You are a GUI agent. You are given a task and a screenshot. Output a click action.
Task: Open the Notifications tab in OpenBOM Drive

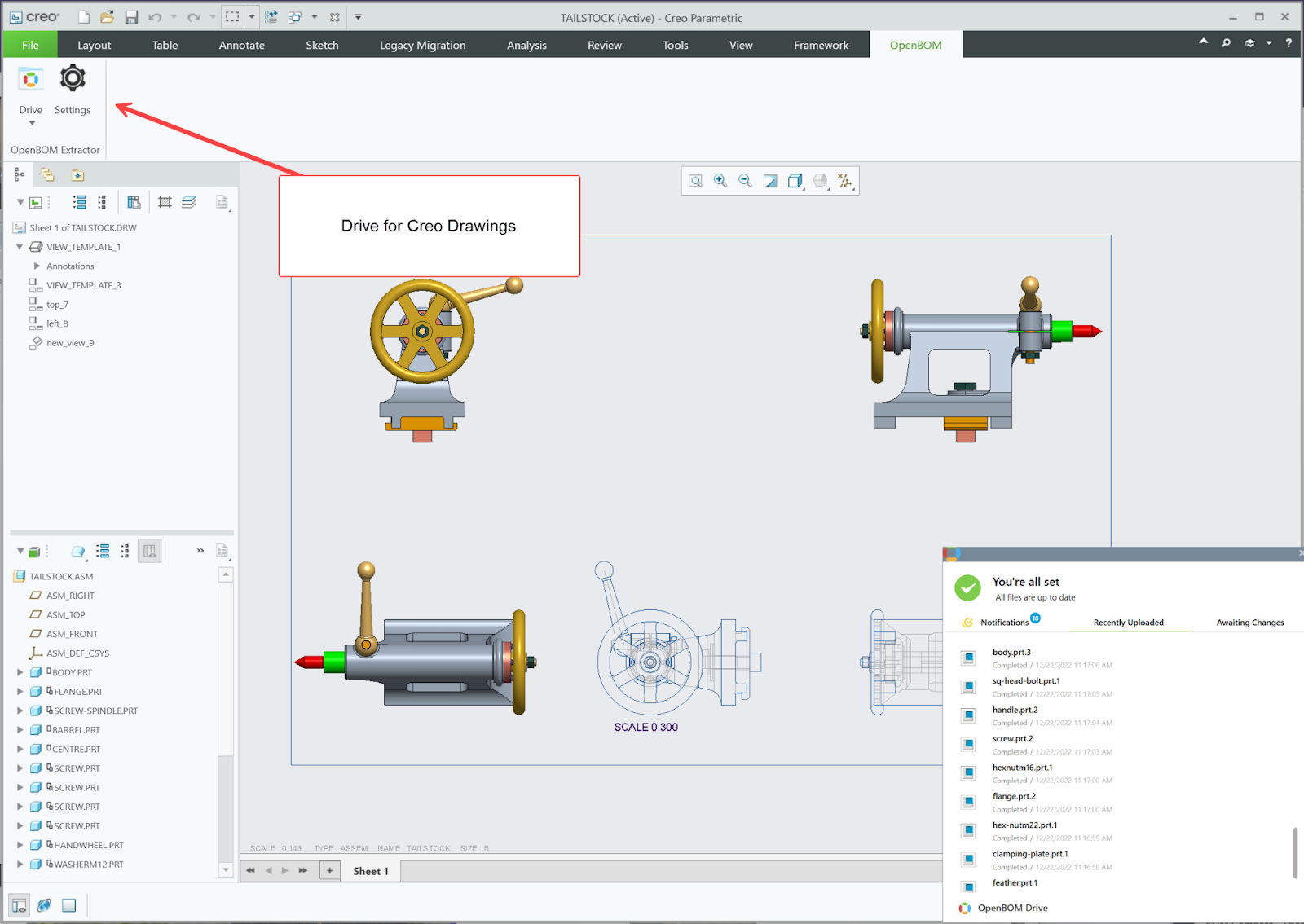pos(1004,622)
